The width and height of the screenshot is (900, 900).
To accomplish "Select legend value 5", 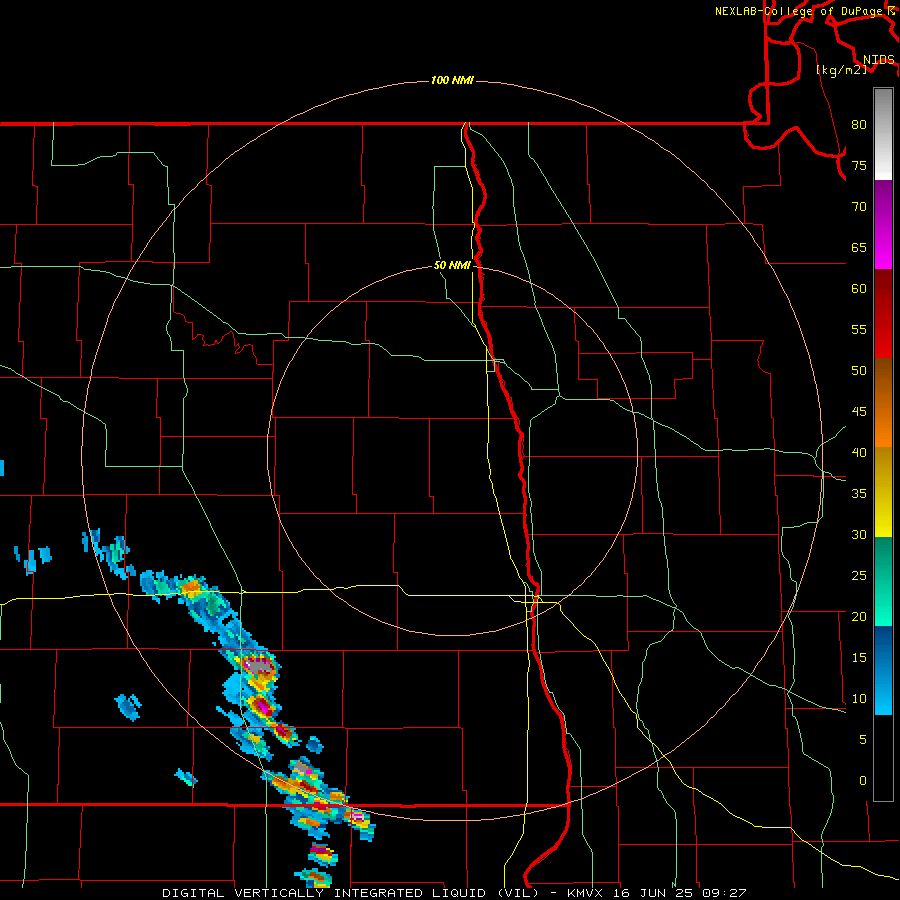I will [x=863, y=739].
